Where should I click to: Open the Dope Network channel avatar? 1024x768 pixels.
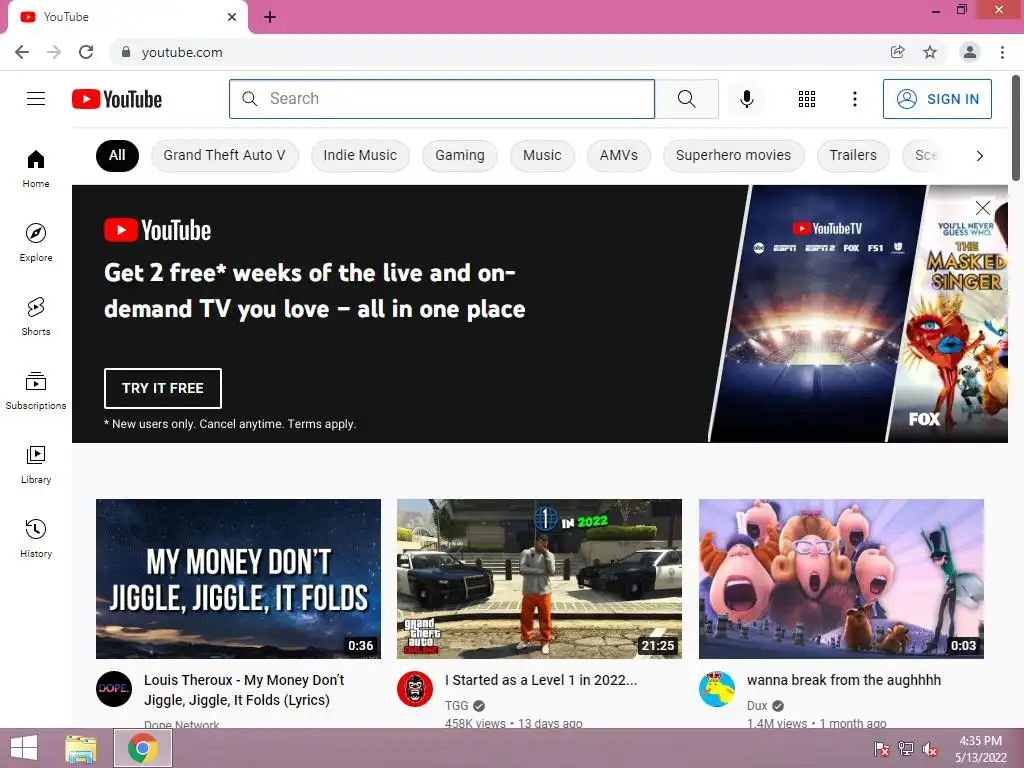tap(114, 689)
